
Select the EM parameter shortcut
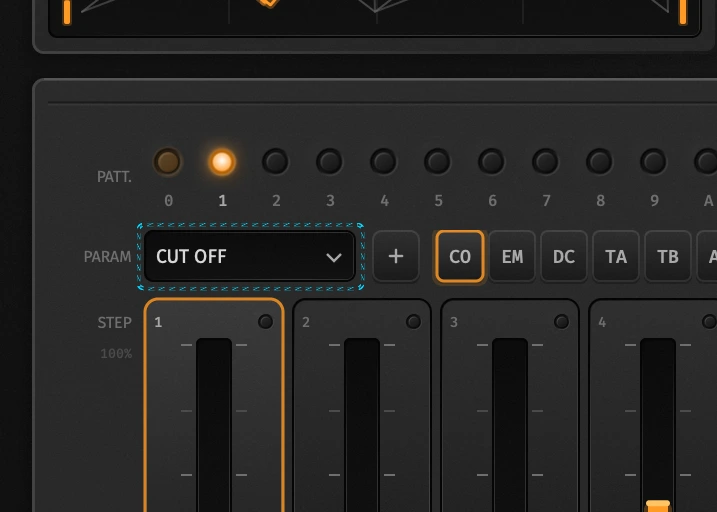[x=512, y=256]
